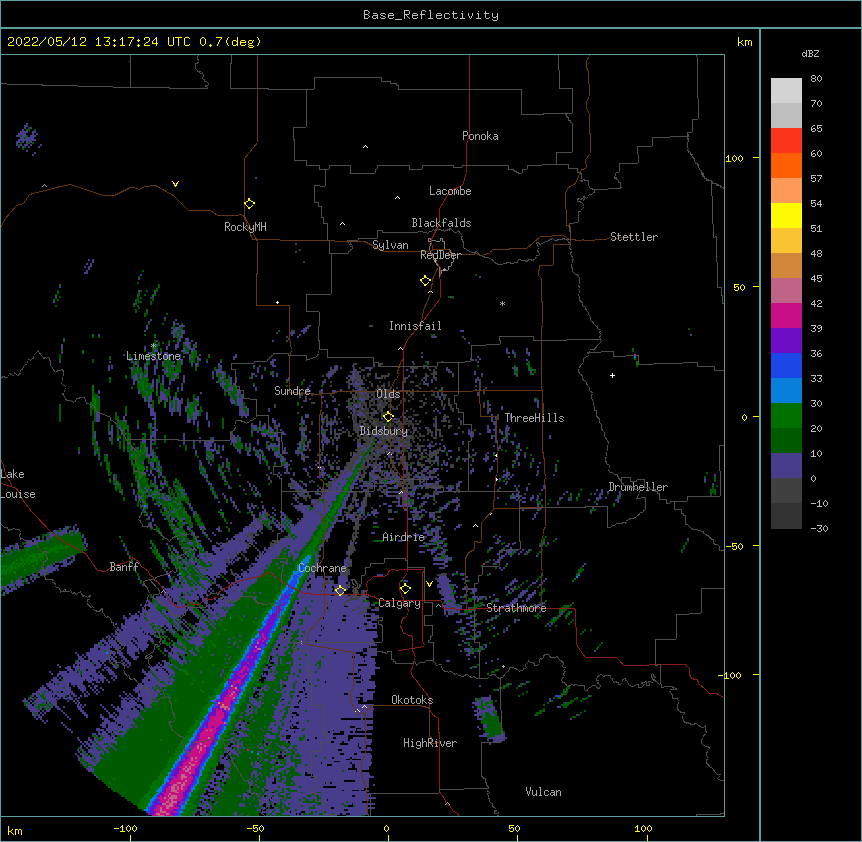Select the Strathmore label
This screenshot has height=842, width=862.
pos(516,608)
